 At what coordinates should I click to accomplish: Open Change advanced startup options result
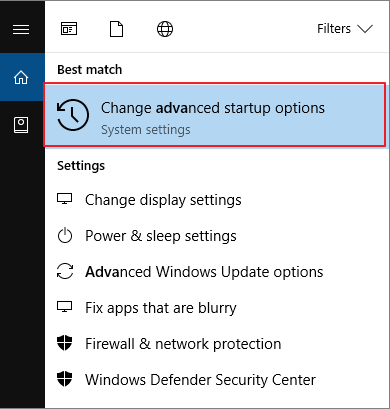(x=215, y=115)
